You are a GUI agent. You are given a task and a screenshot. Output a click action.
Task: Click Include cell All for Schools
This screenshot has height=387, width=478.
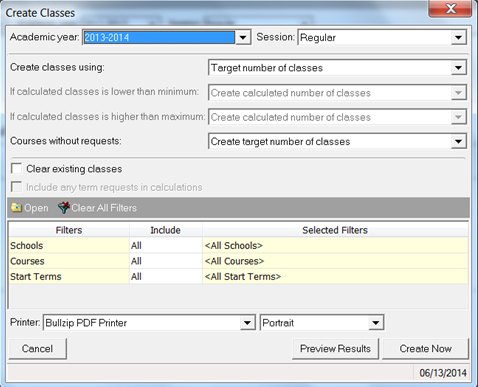[166, 246]
